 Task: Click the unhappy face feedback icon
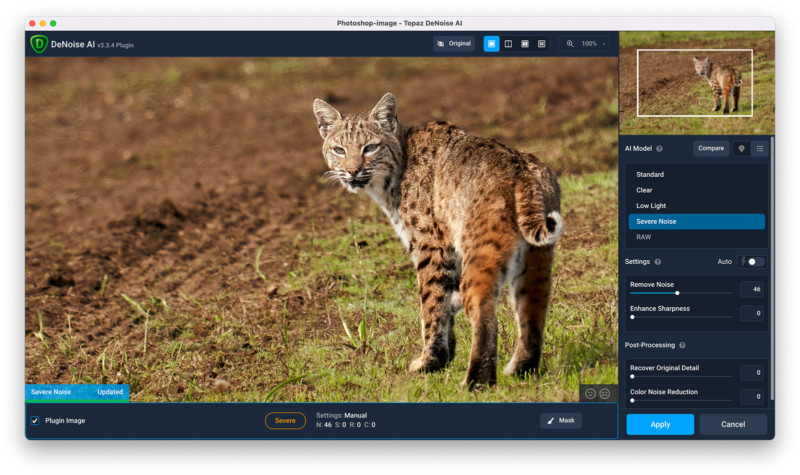tap(605, 394)
